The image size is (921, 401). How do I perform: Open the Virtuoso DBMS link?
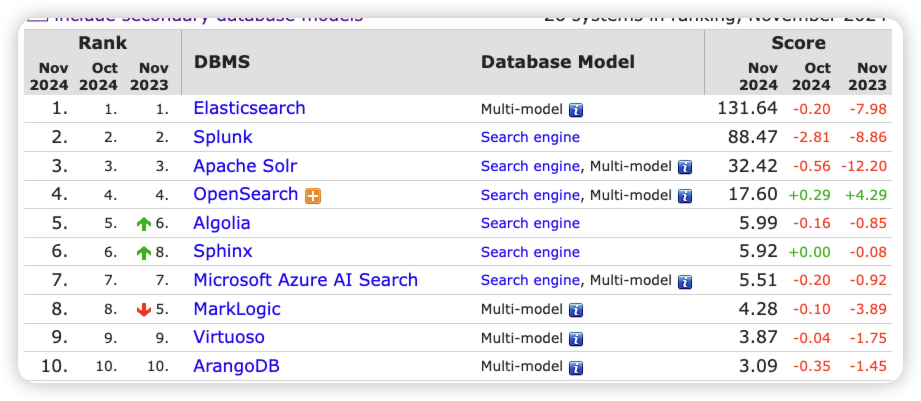coord(228,337)
